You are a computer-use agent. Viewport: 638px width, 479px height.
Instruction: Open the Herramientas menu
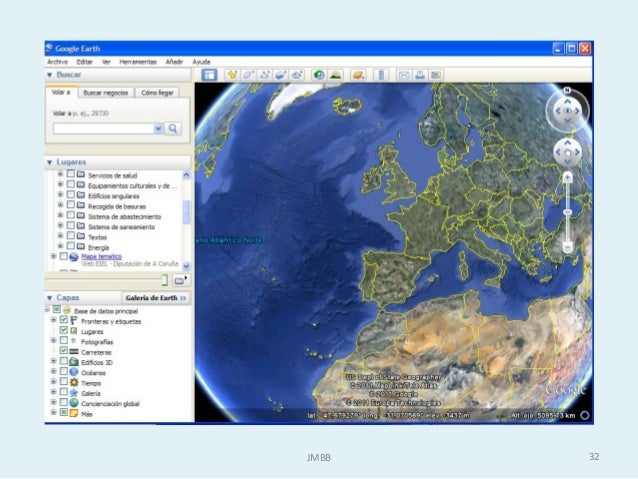[x=138, y=62]
